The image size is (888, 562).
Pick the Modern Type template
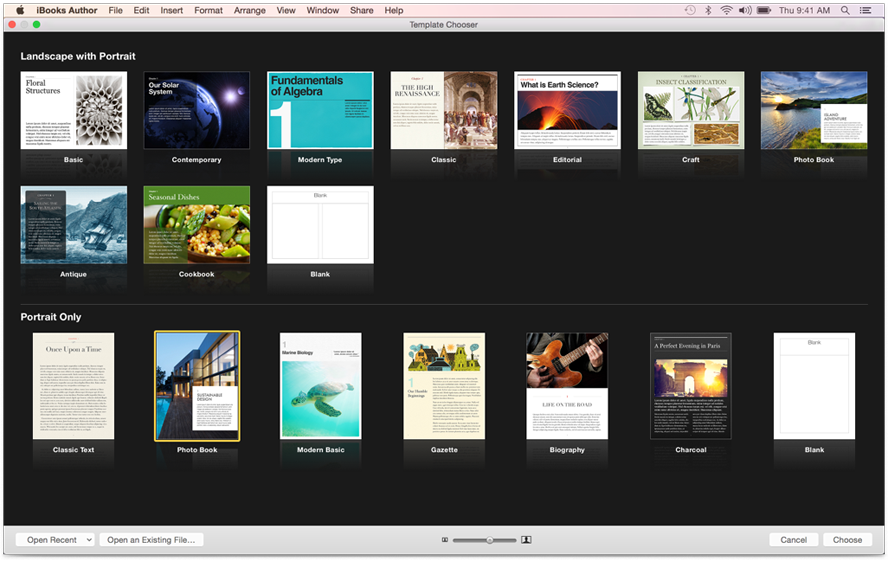coord(320,110)
